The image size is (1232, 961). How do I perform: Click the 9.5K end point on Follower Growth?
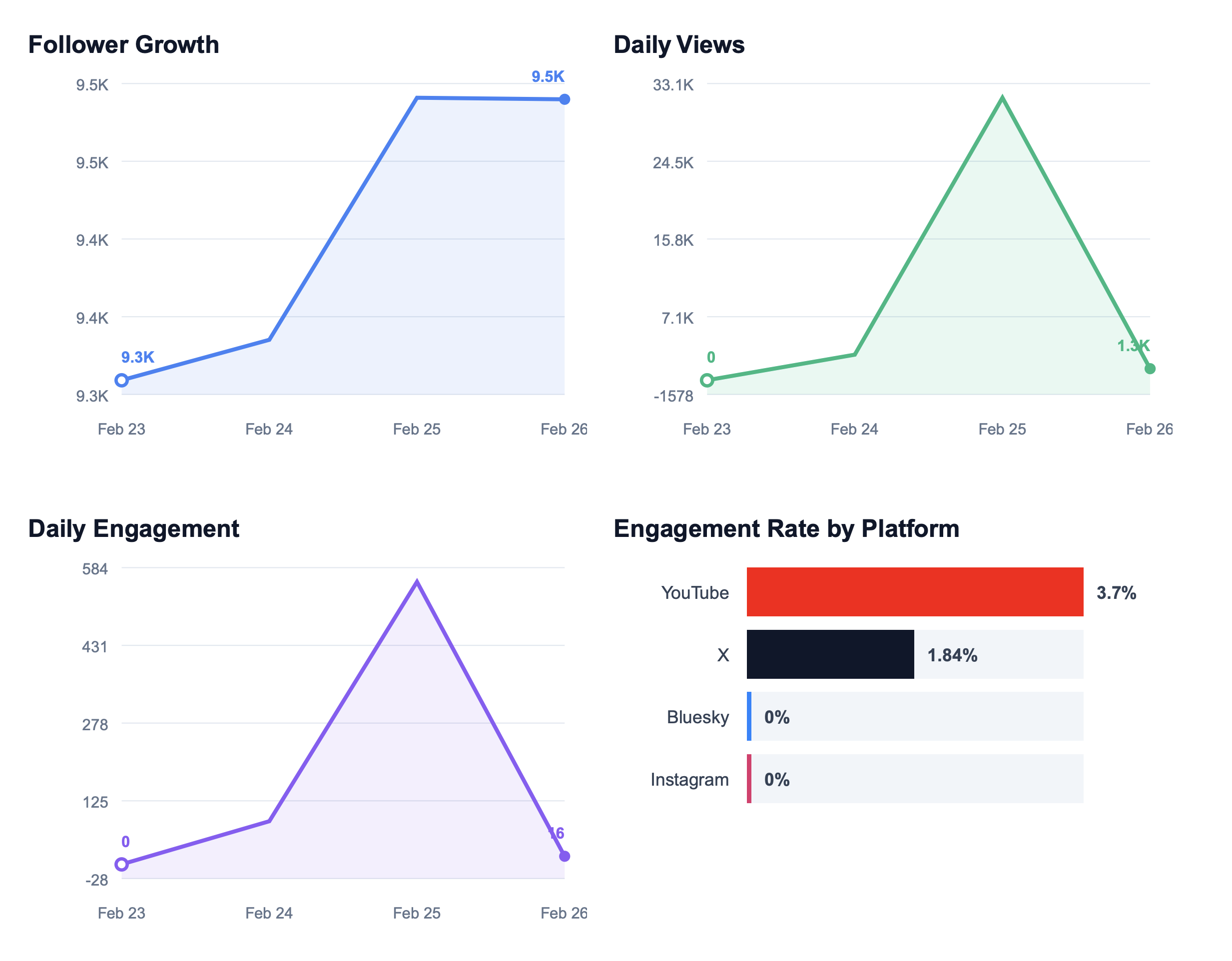(x=565, y=99)
